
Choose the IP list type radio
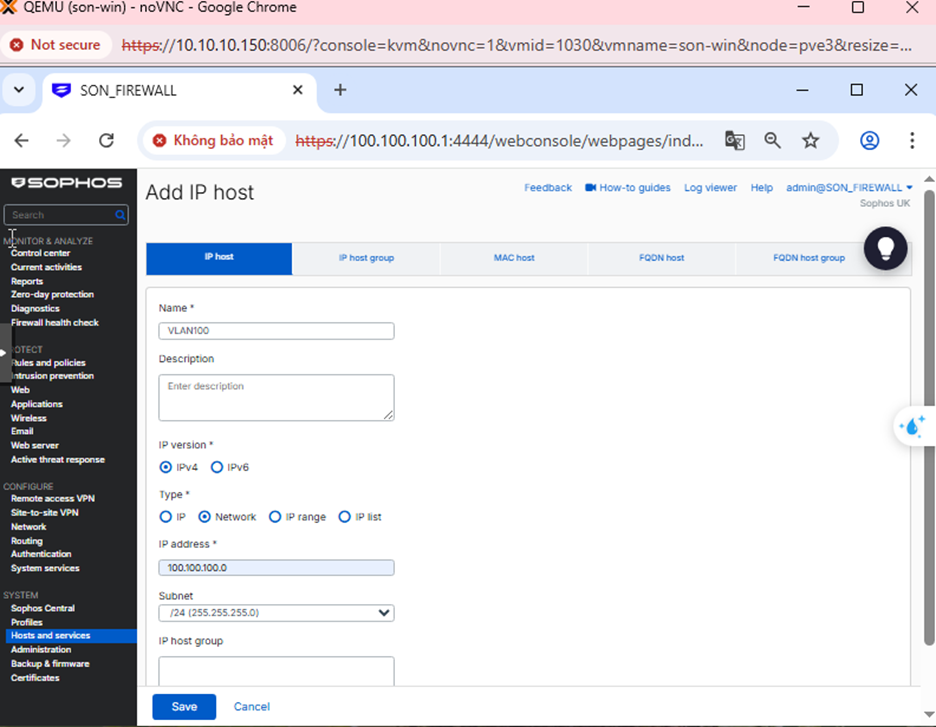[345, 517]
